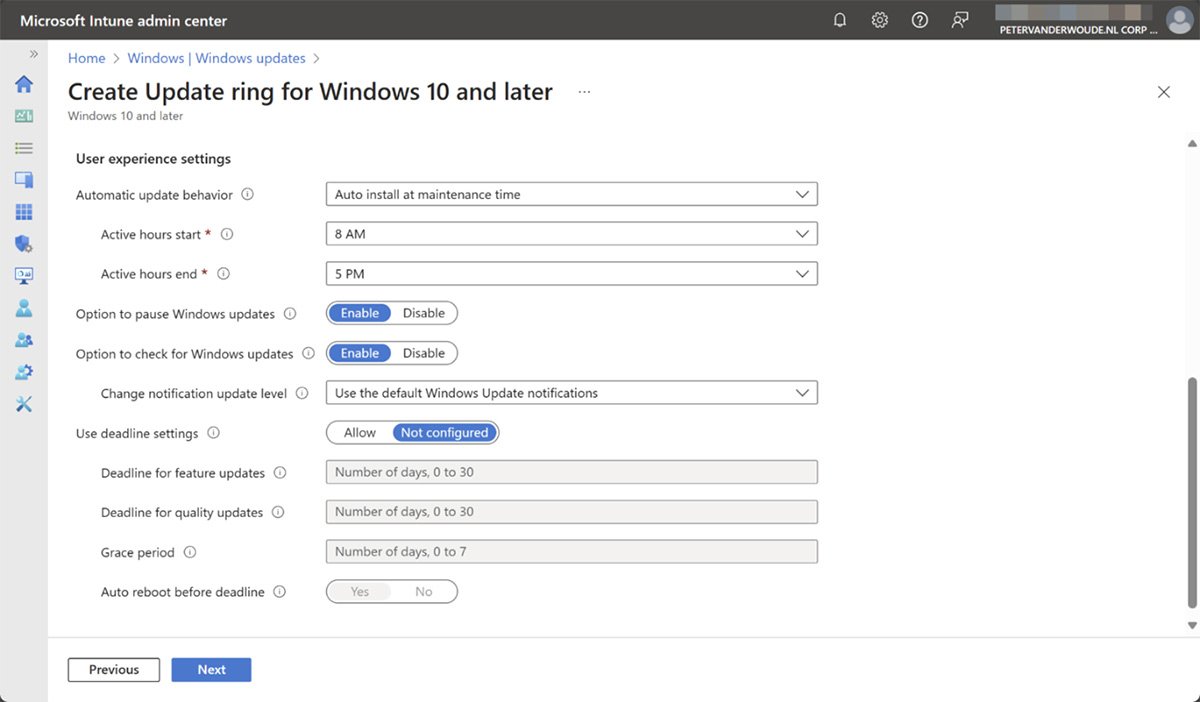The image size is (1200, 702).
Task: Open Dashboard icon in left sidebar
Action: (x=24, y=116)
